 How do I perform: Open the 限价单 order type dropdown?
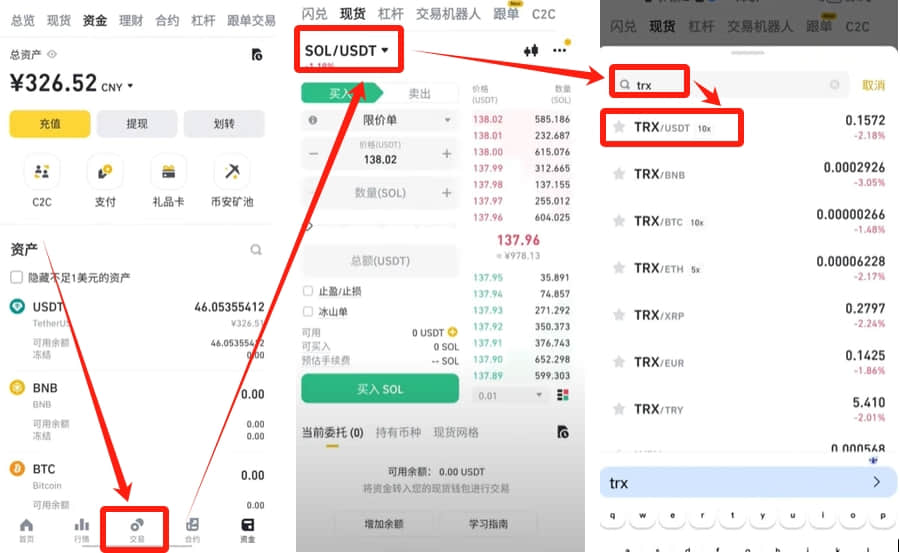click(380, 120)
